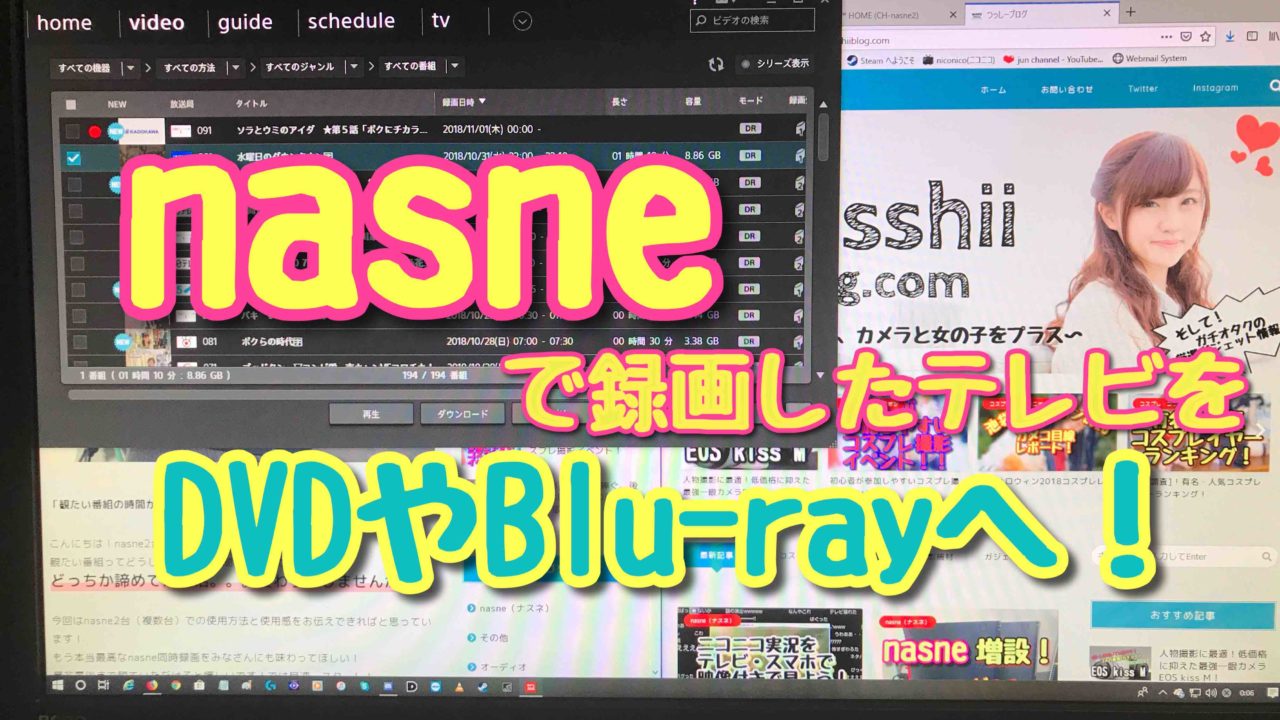Click お問い合わせ in blog navigation

click(x=1065, y=89)
